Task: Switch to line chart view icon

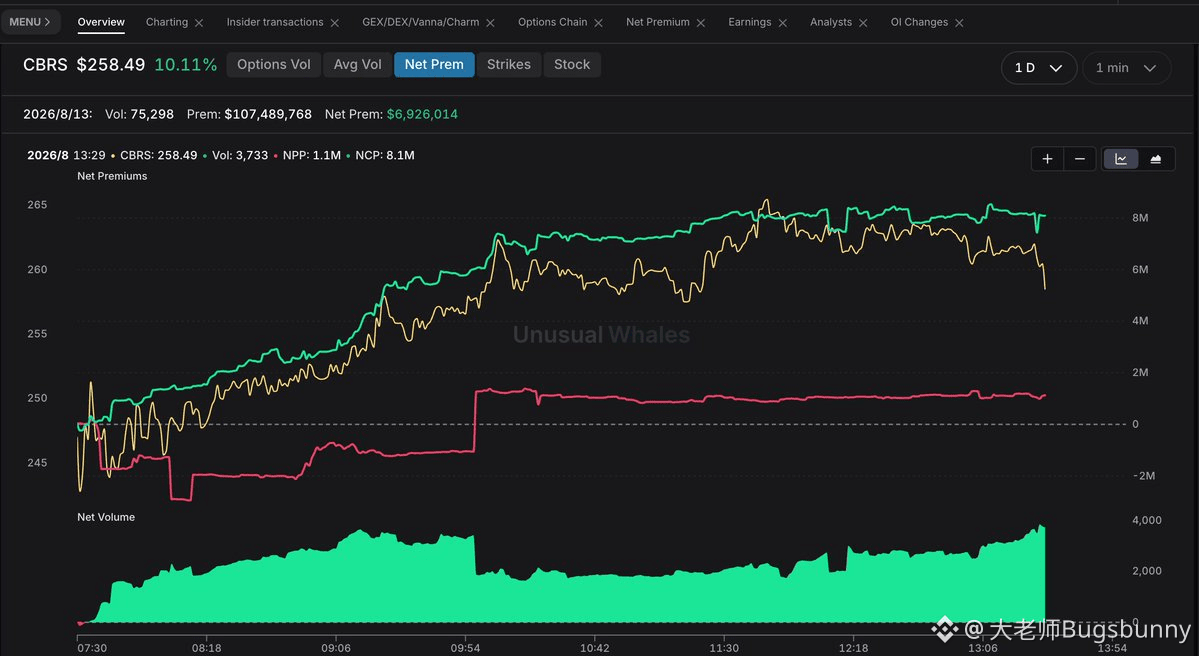Action: click(x=1121, y=159)
